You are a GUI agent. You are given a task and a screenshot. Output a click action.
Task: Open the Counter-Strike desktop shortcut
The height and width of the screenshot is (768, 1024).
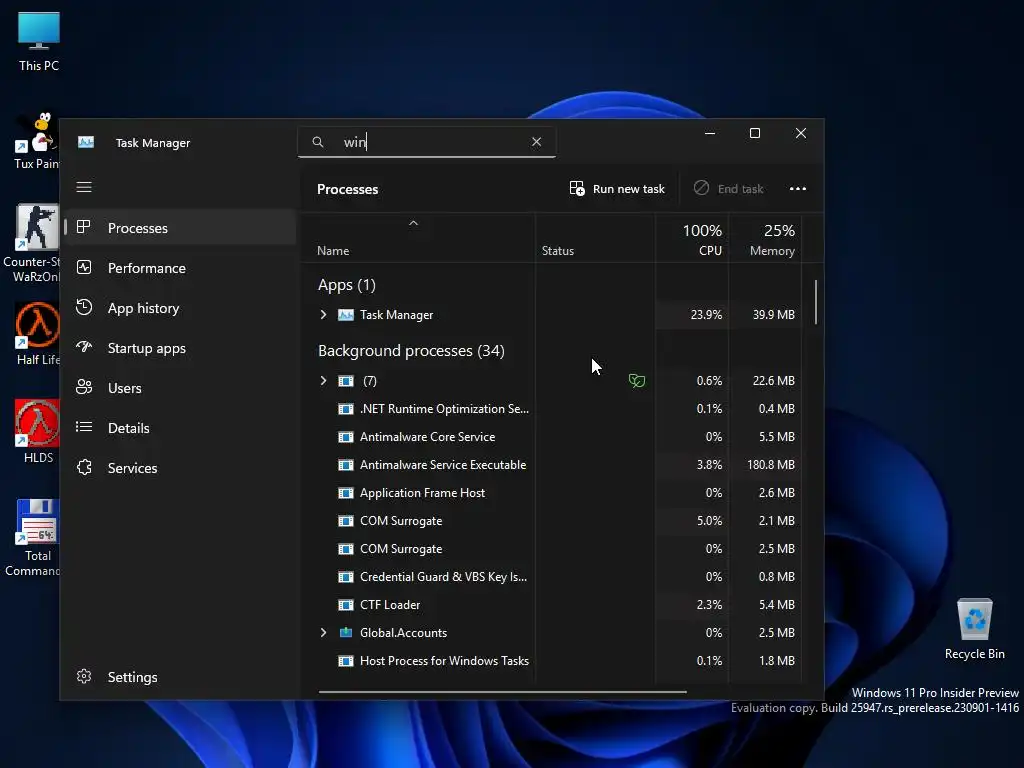pos(34,243)
